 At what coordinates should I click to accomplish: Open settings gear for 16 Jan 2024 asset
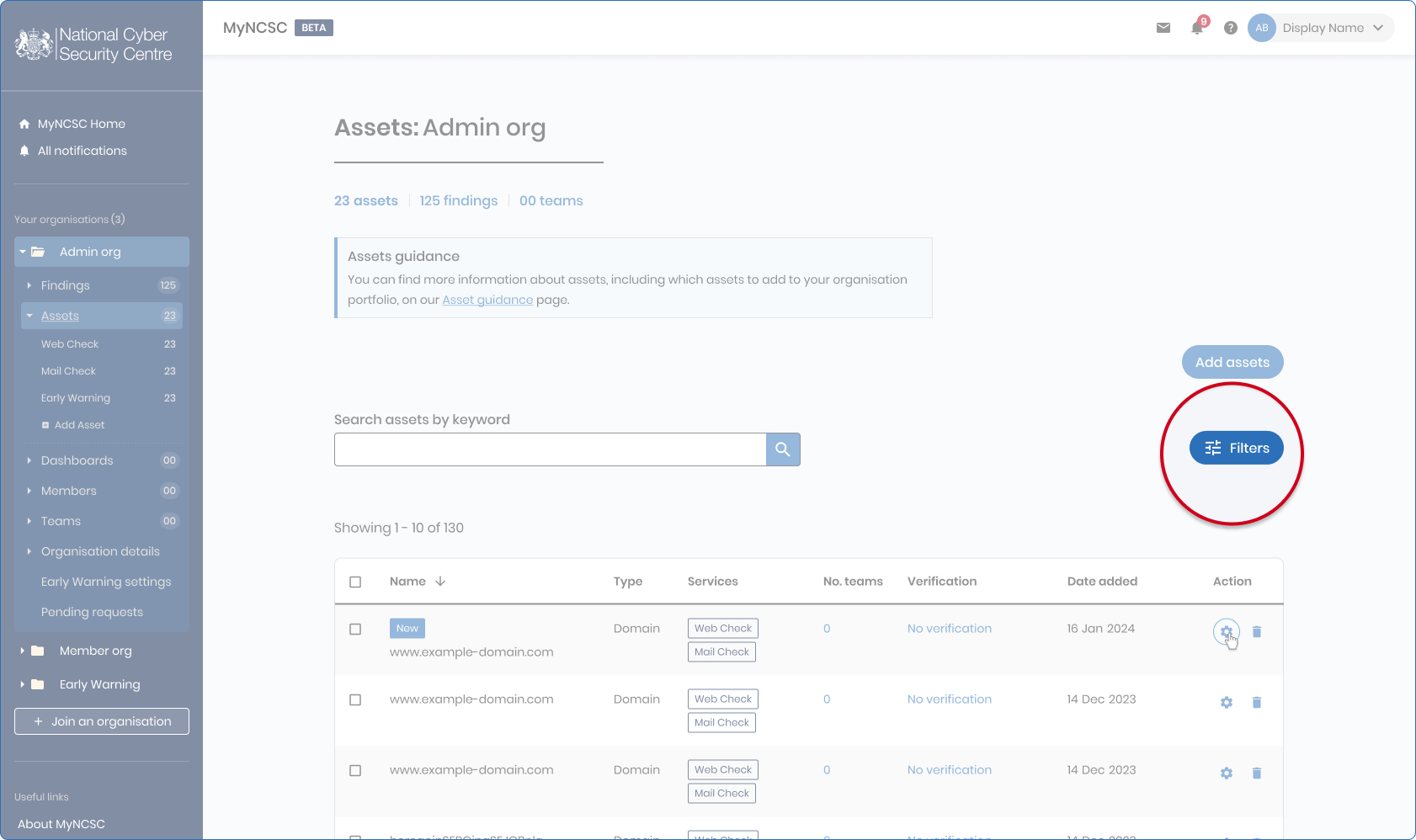coord(1227,631)
